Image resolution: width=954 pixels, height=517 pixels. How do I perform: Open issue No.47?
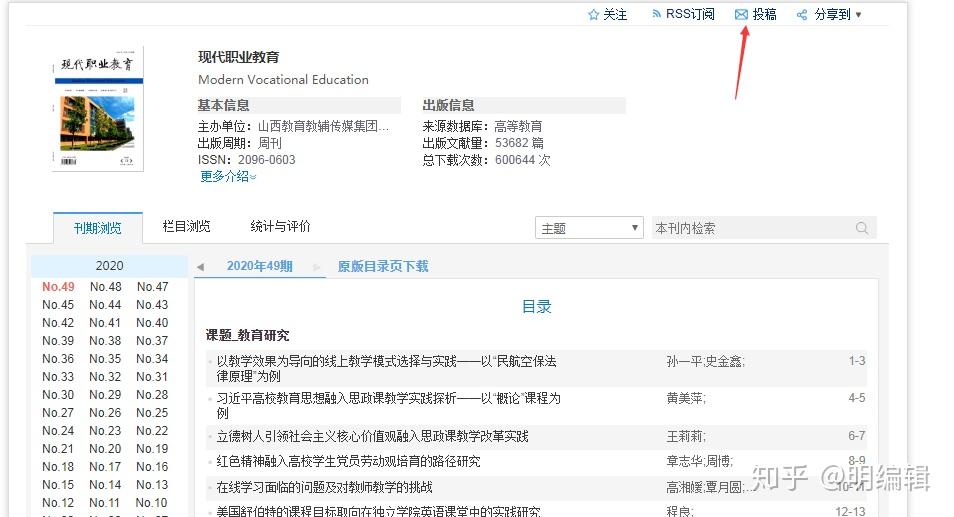[153, 286]
